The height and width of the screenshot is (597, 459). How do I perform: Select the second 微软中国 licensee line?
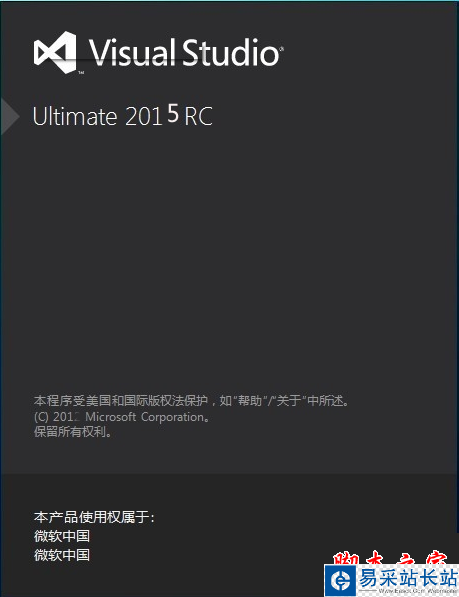pyautogui.click(x=62, y=555)
